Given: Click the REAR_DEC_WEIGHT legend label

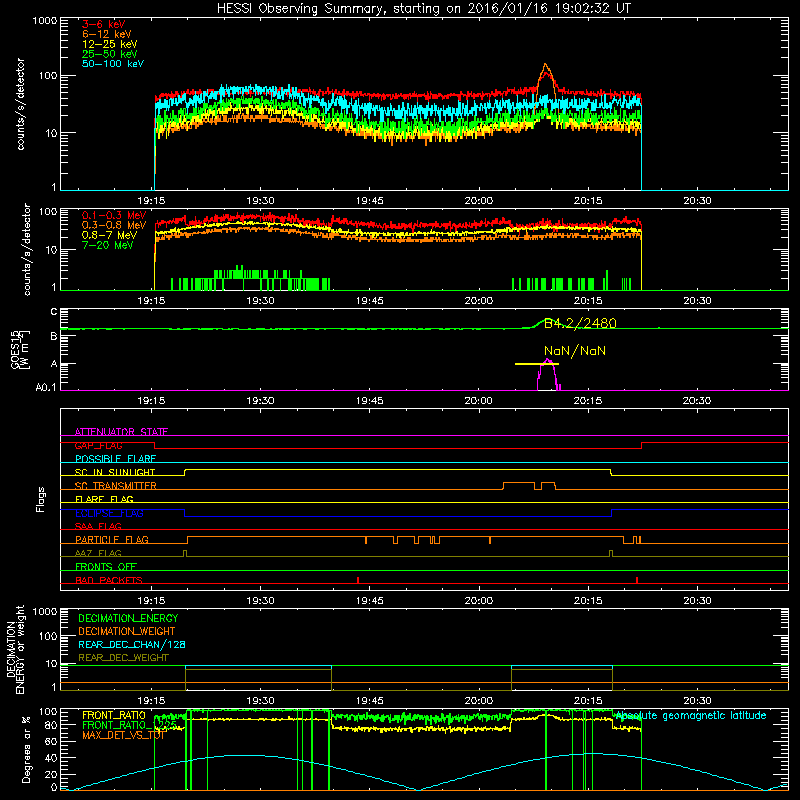Looking at the screenshot, I should coord(123,658).
